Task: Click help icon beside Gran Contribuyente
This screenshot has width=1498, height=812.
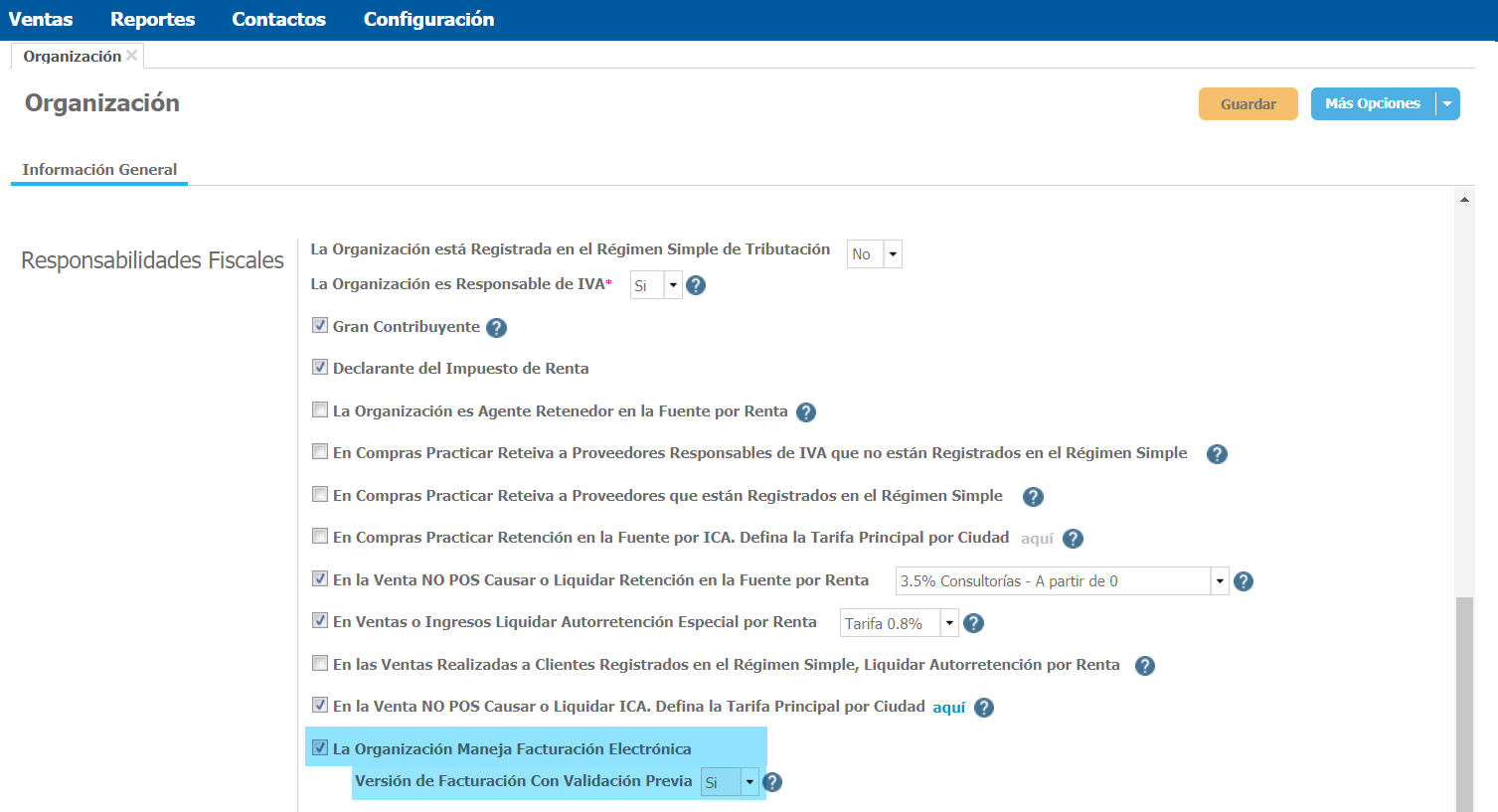Action: [x=497, y=328]
